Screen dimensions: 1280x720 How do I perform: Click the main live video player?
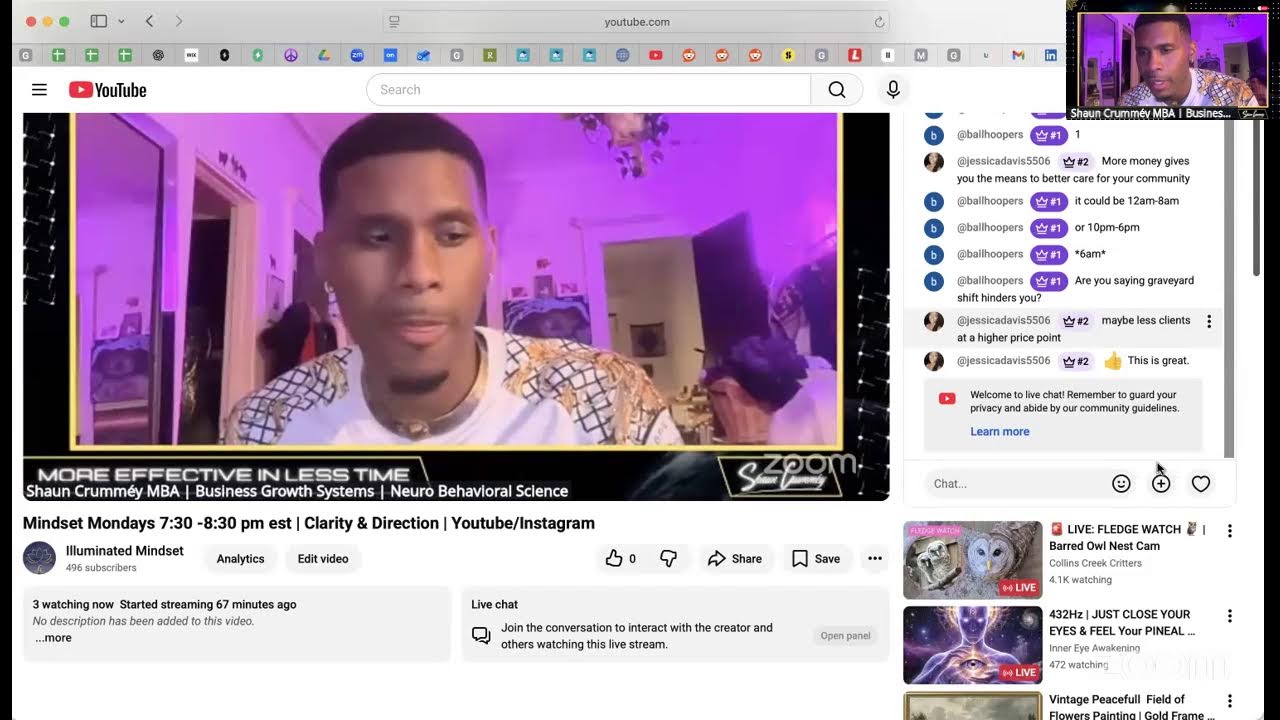coord(456,306)
